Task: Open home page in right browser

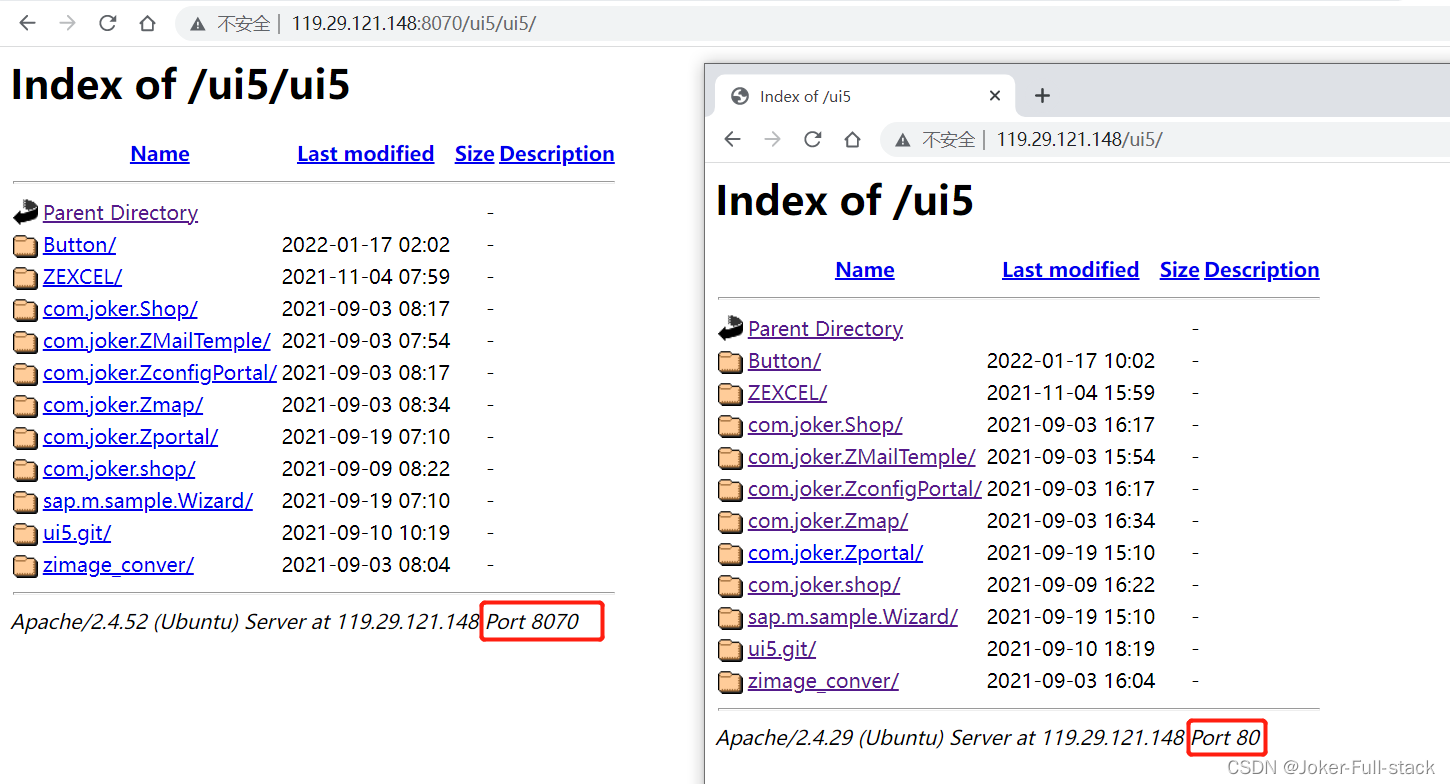Action: pos(852,139)
